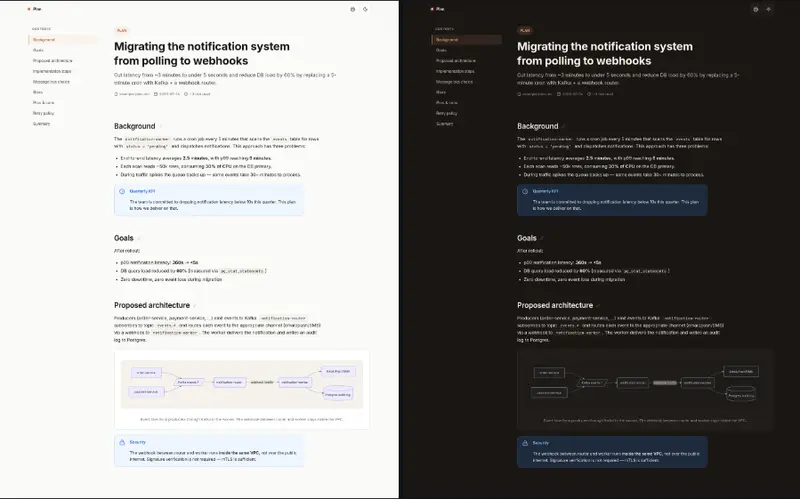Click the calendar date icon under the dark title
This screenshot has height=499, width=800.
(559, 94)
